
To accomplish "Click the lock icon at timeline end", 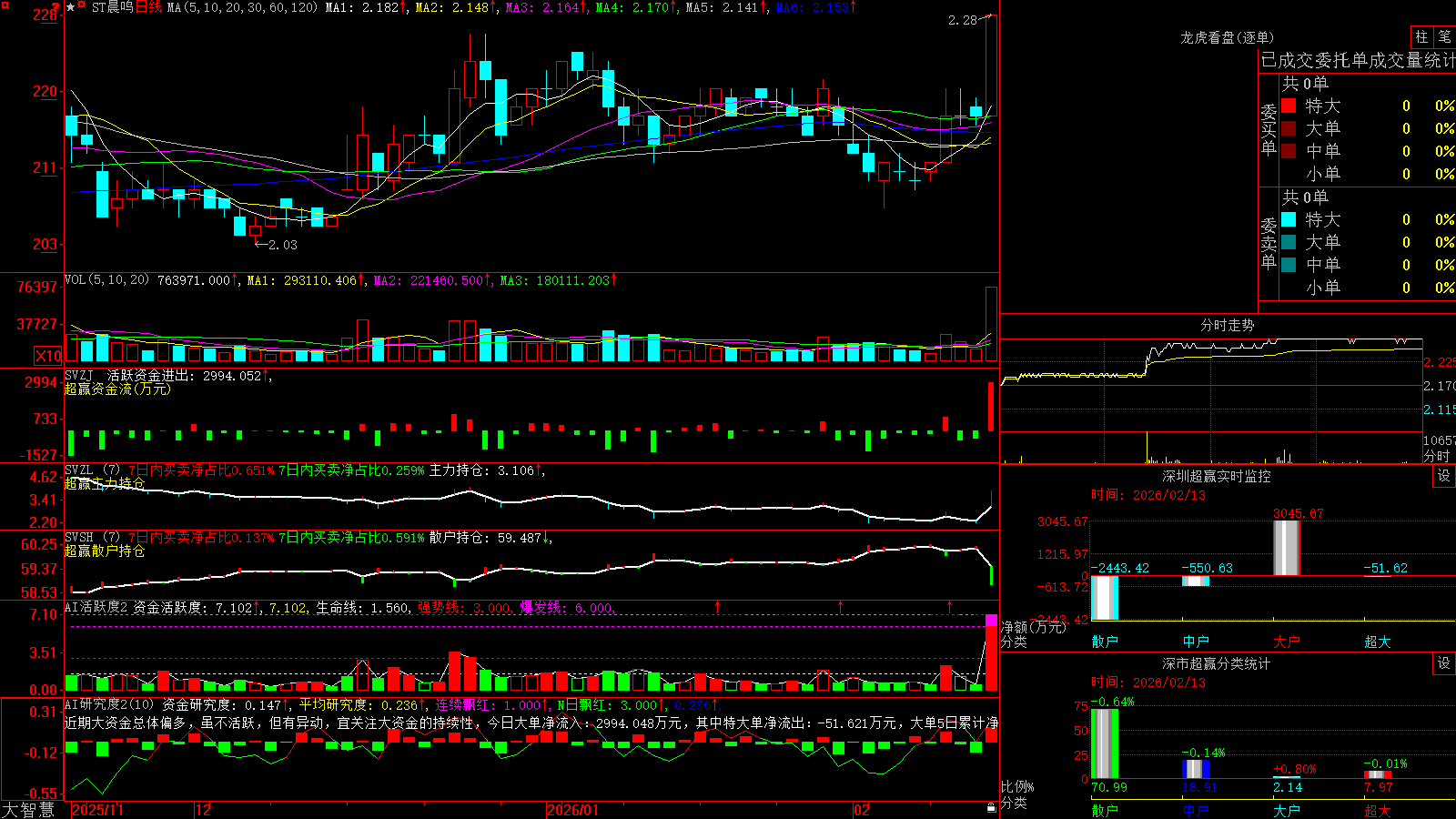I will click(x=992, y=807).
